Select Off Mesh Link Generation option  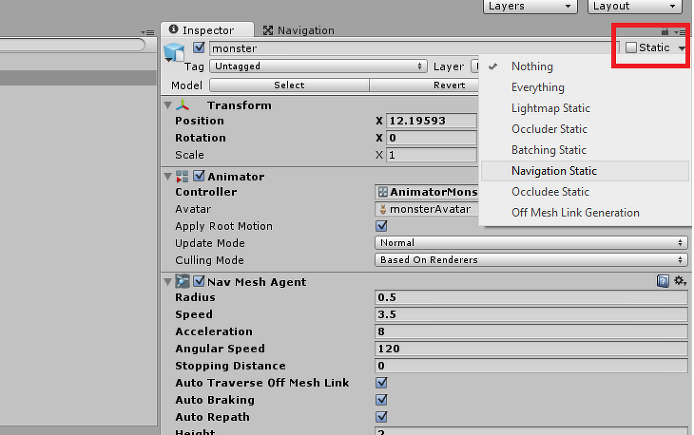coord(585,212)
